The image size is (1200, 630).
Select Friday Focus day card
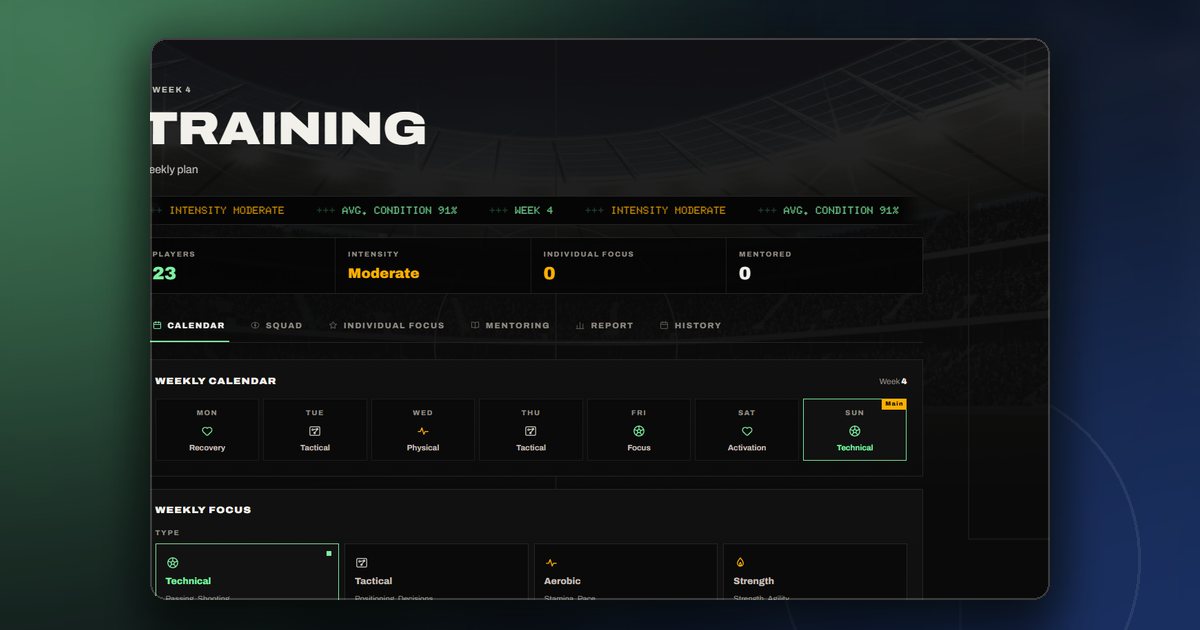coord(639,430)
